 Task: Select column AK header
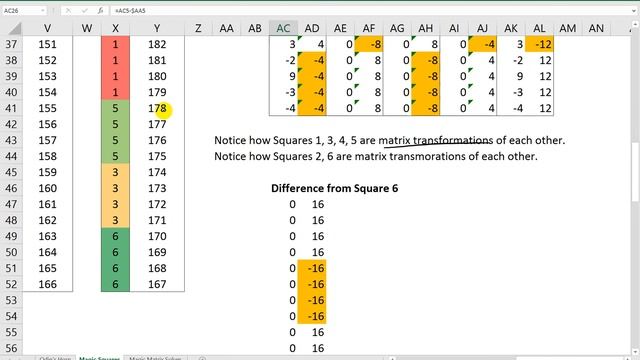click(511, 28)
